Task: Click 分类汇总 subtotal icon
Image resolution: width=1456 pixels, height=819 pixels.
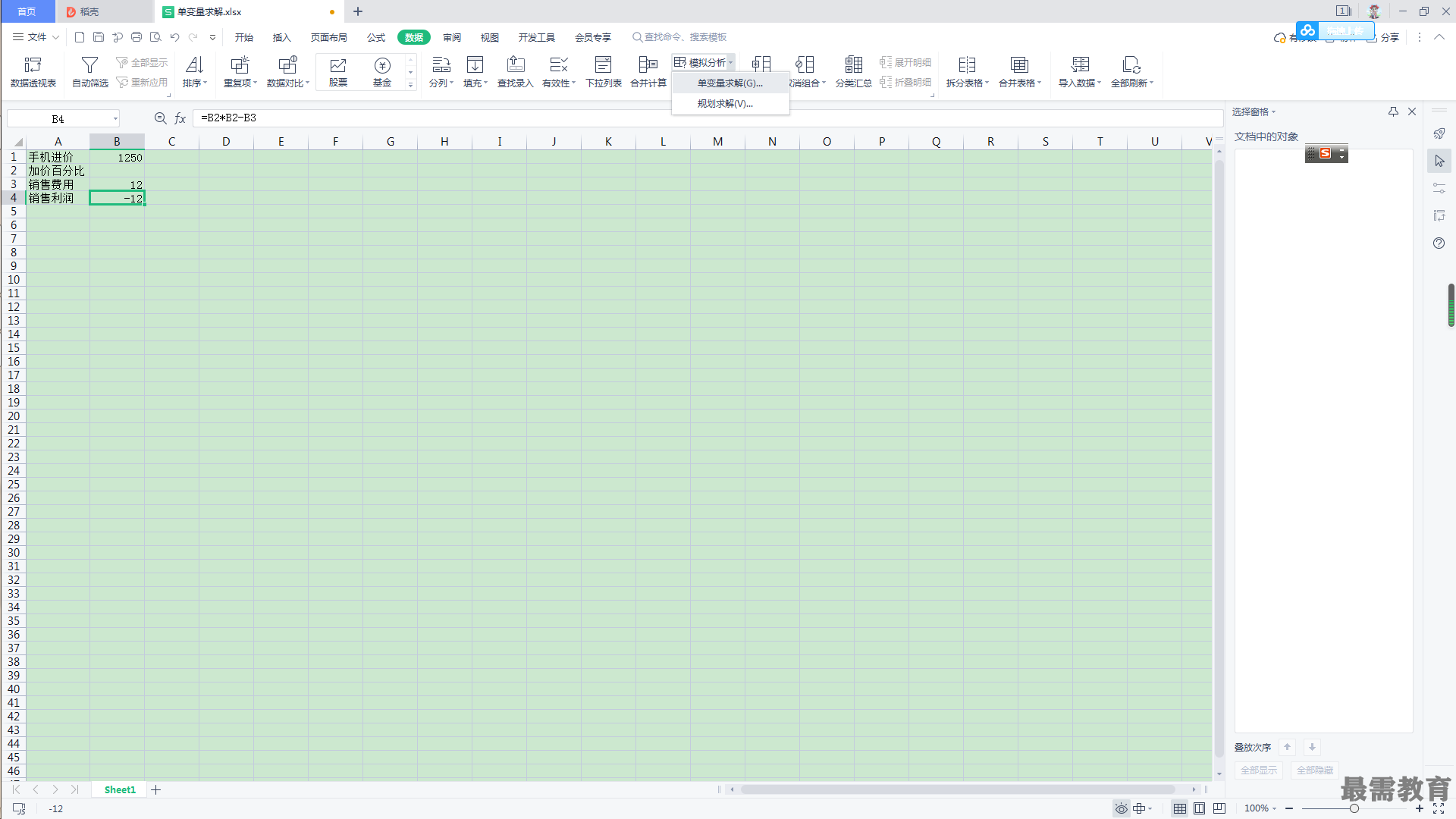Action: click(x=854, y=72)
